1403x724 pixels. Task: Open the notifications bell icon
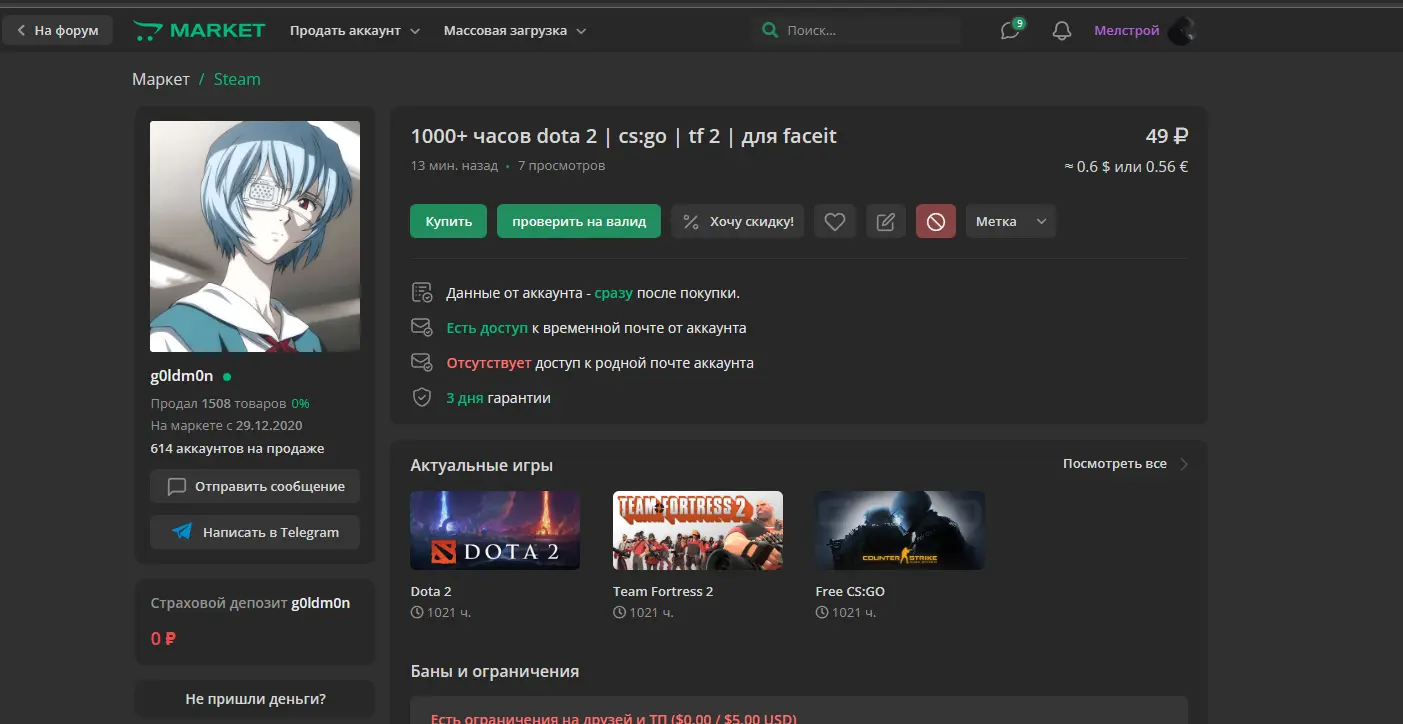pos(1062,31)
